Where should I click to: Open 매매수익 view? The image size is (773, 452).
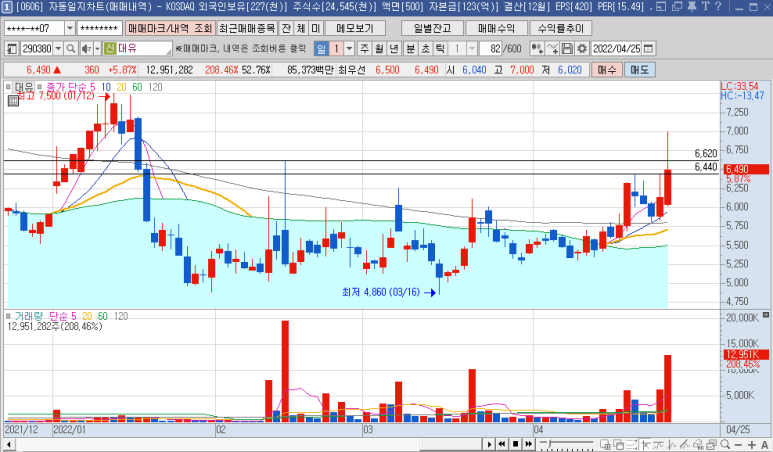tap(496, 28)
